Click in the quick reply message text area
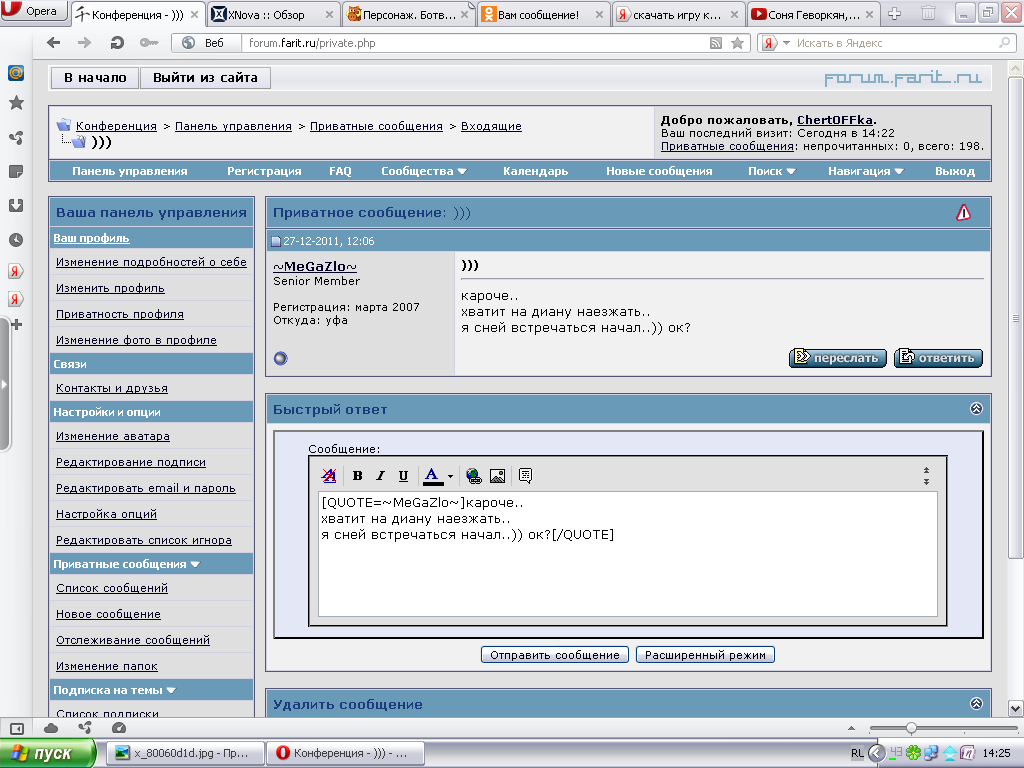 coord(628,554)
